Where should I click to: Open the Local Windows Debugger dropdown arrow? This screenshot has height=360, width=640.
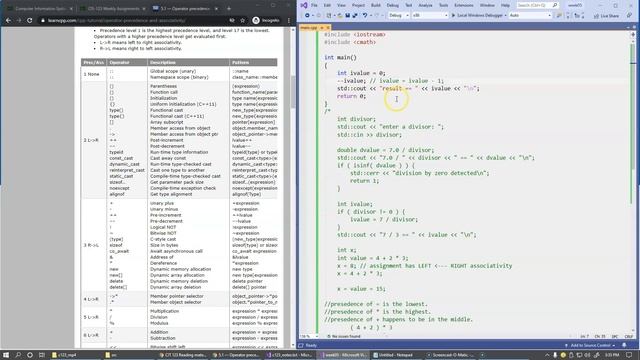[x=505, y=16]
